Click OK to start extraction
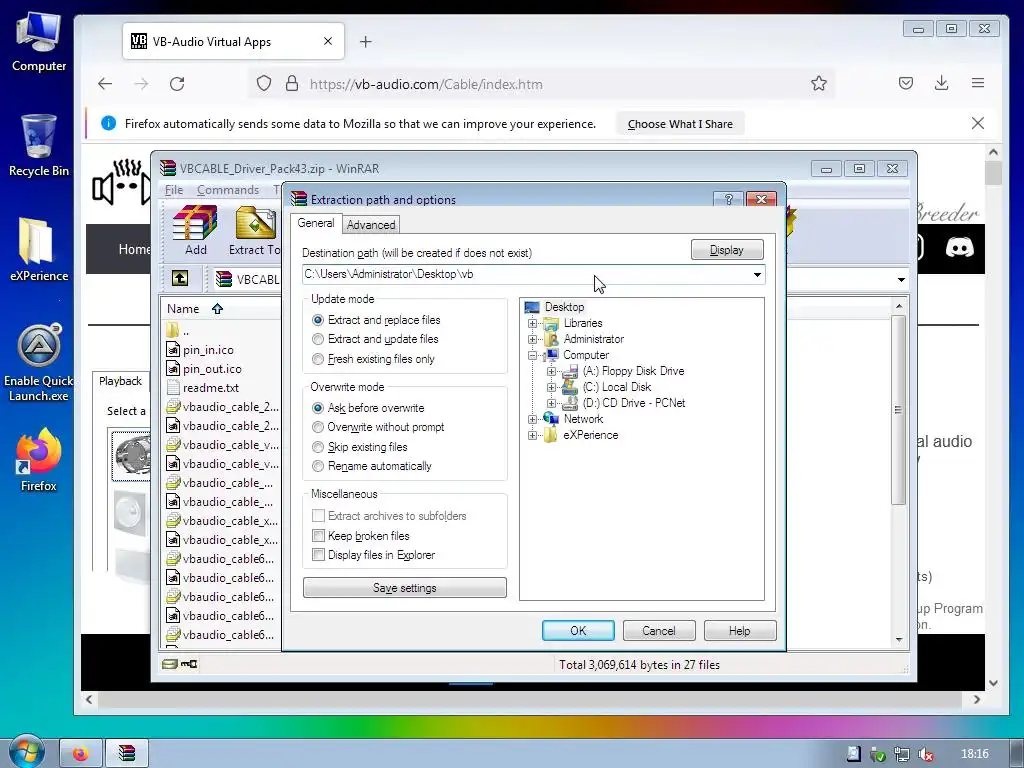Viewport: 1024px width, 768px height. [x=578, y=631]
